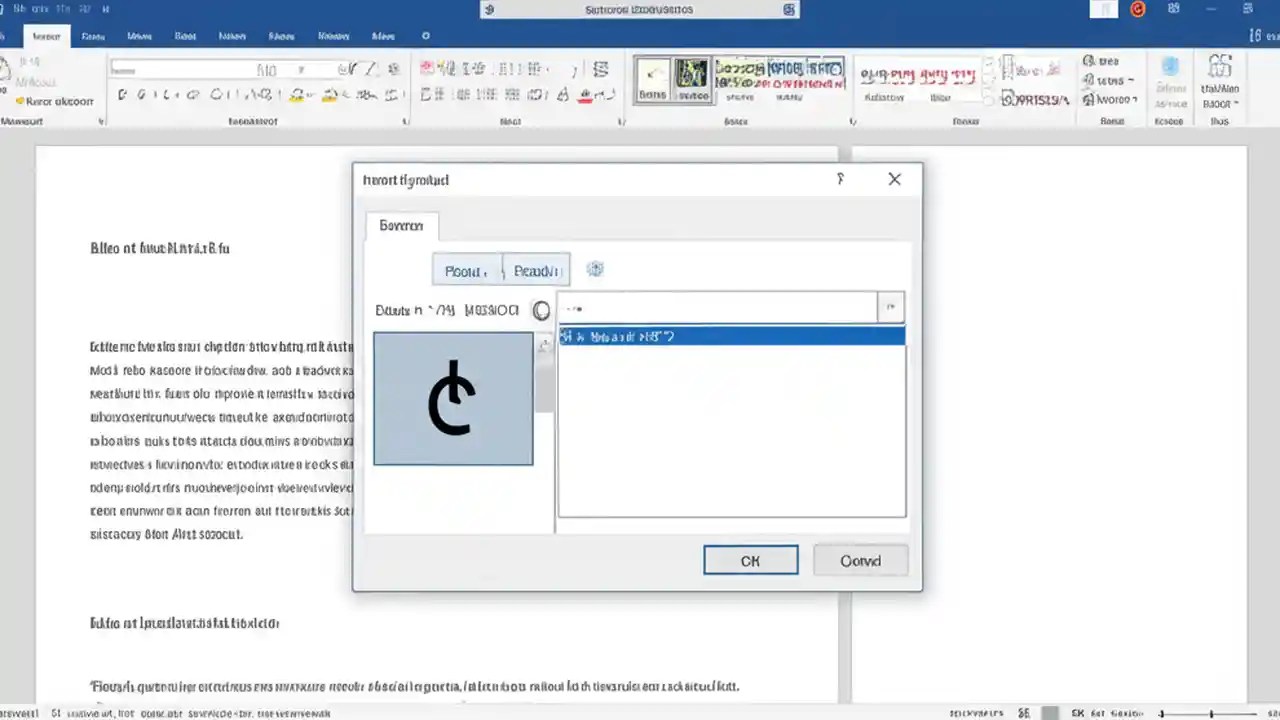Switch to the dialog's first tab

pos(401,226)
